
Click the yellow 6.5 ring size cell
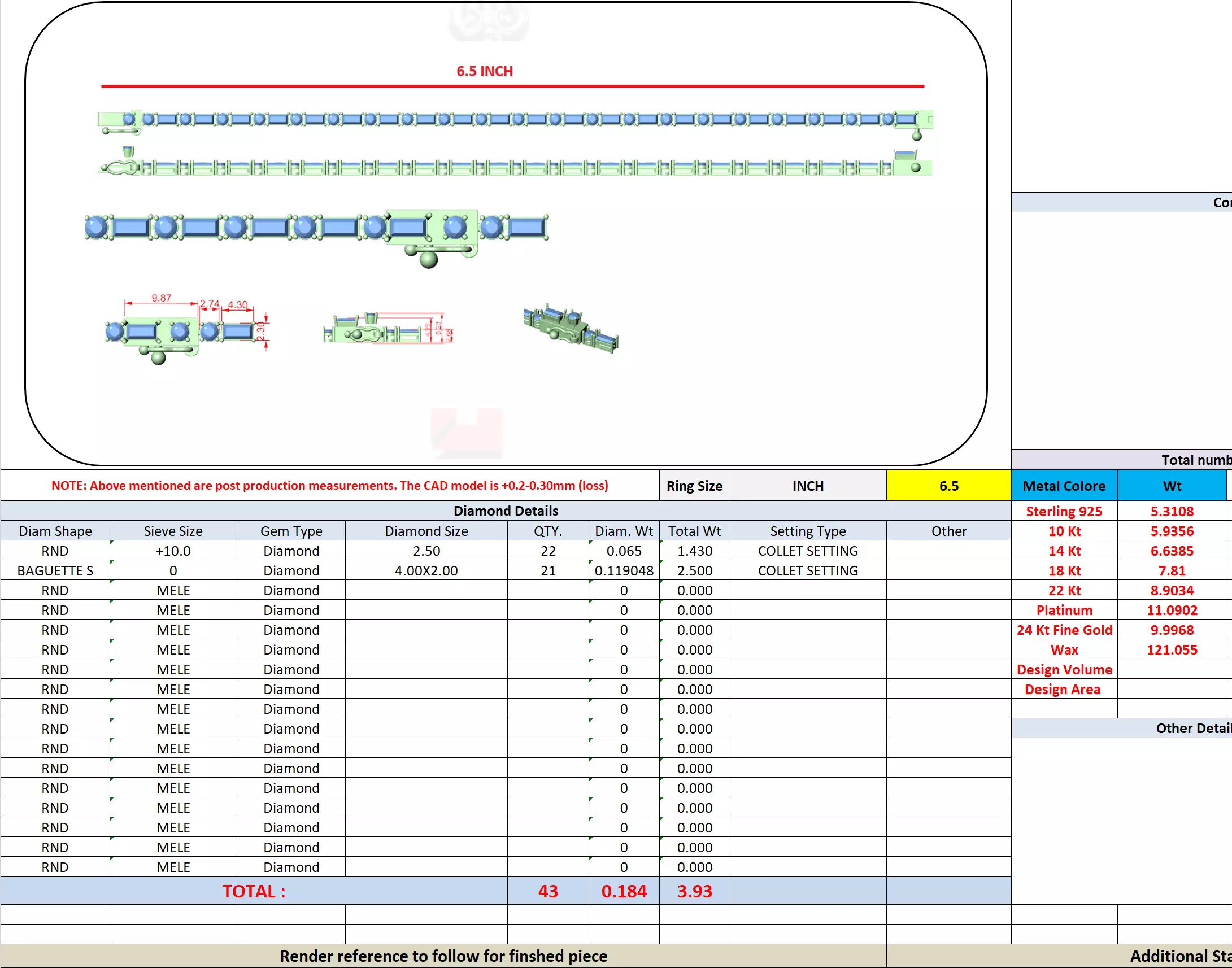point(948,486)
